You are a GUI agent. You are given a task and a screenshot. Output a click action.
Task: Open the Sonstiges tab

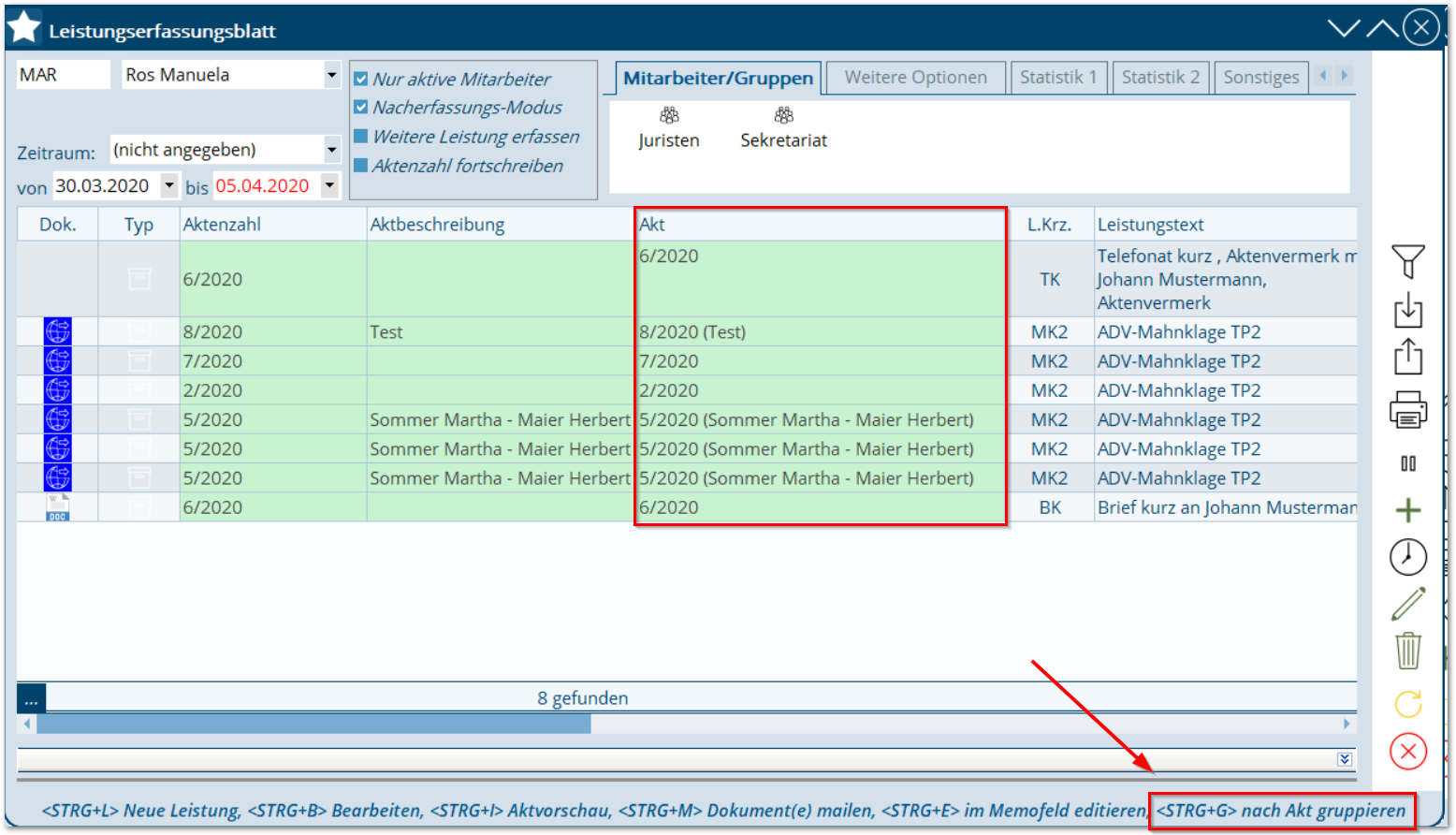pyautogui.click(x=1260, y=77)
